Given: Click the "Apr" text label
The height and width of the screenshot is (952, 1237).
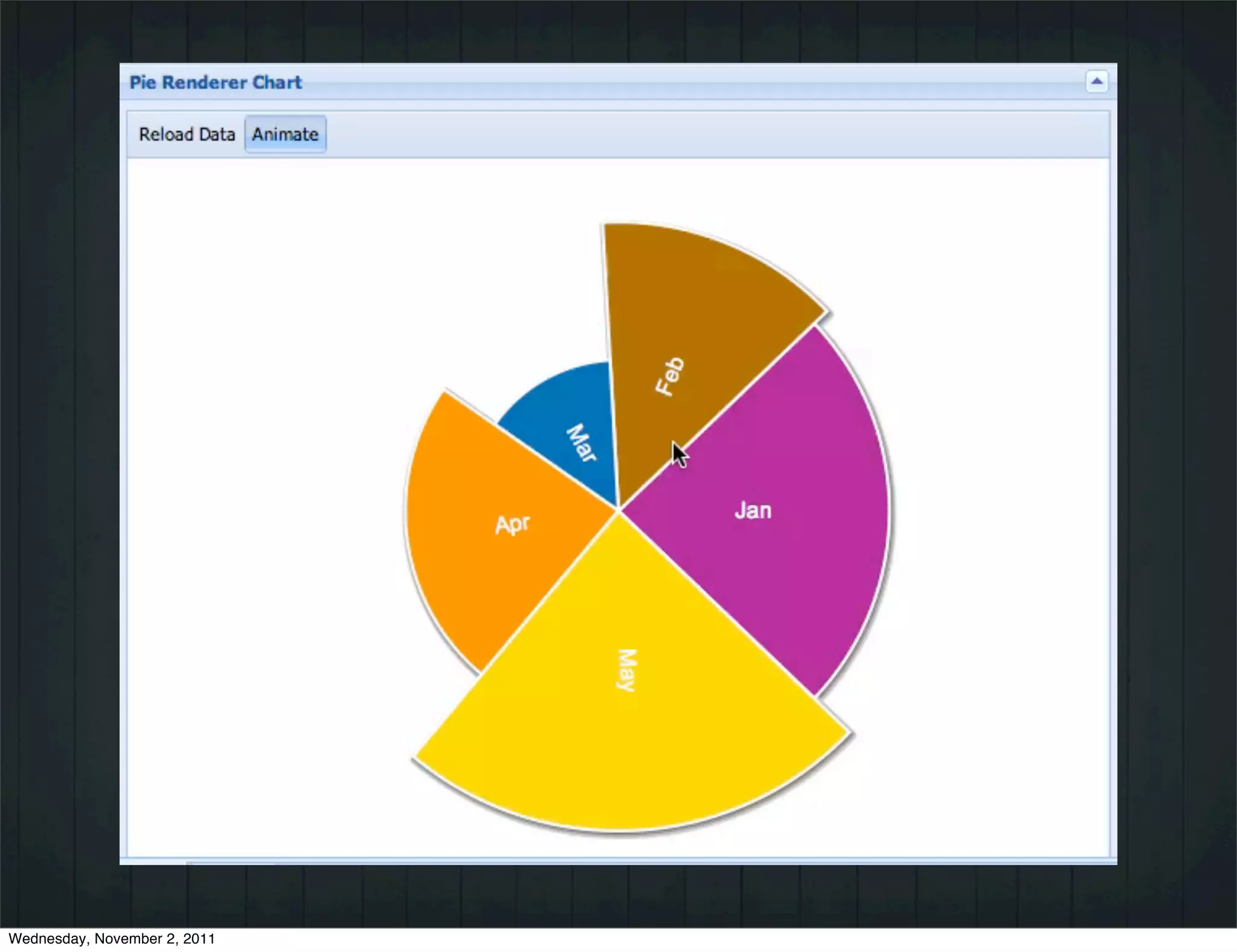Looking at the screenshot, I should click(x=512, y=524).
